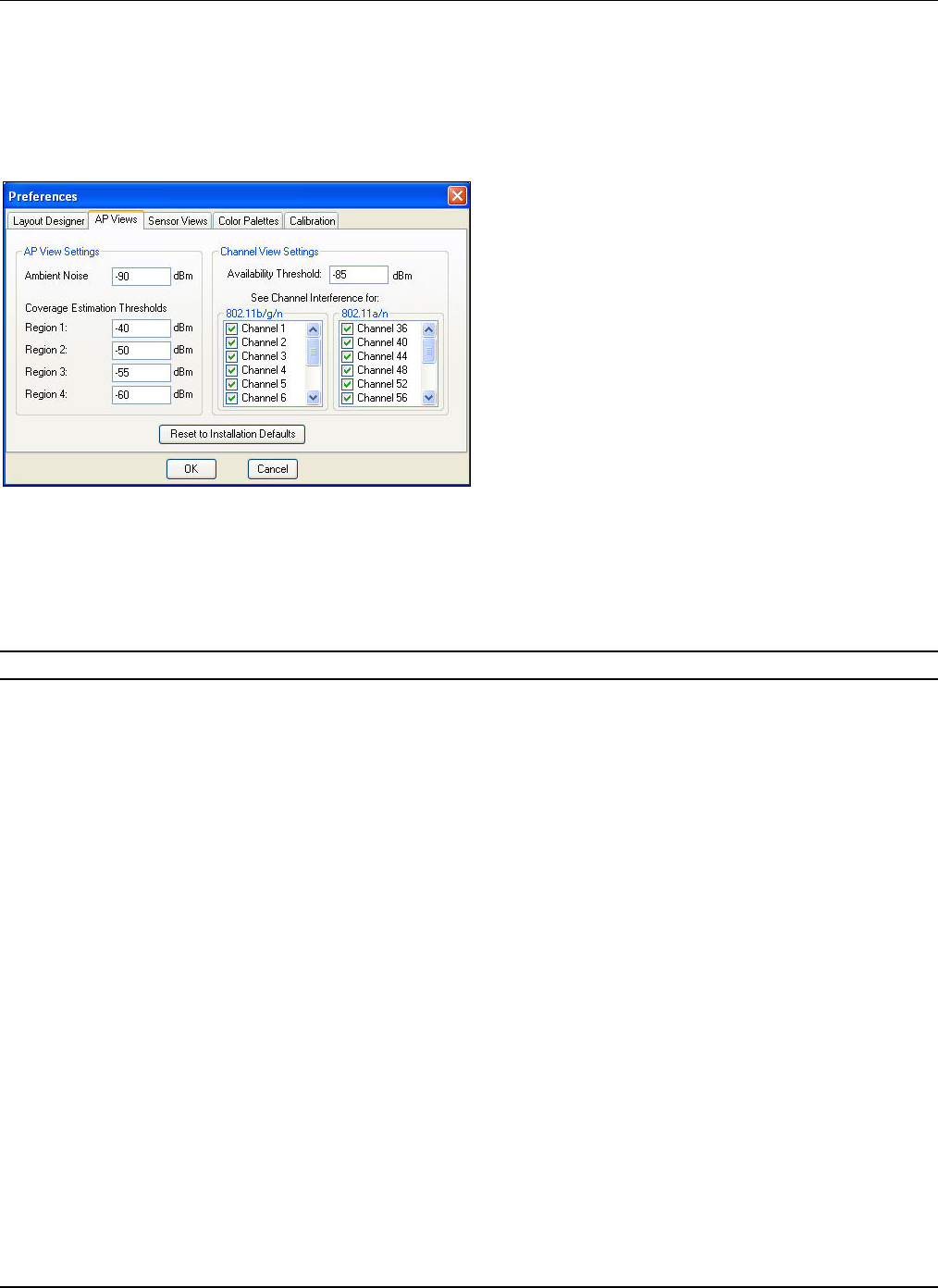Edit the Region 3 threshold field
The width and height of the screenshot is (938, 1288).
[x=142, y=373]
